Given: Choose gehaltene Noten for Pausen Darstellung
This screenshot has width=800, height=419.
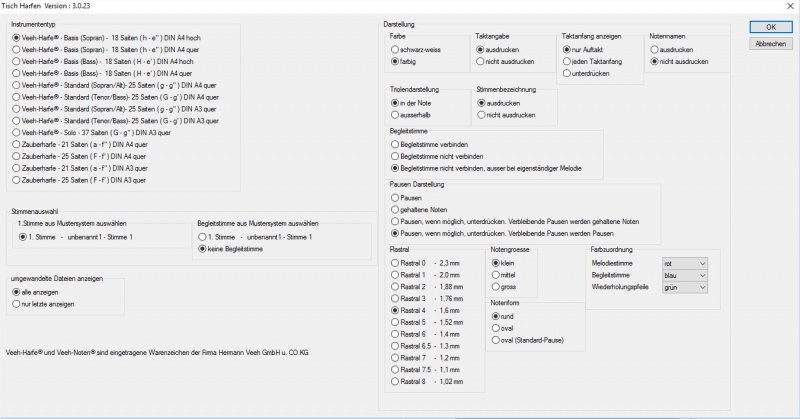Looking at the screenshot, I should coord(395,209).
